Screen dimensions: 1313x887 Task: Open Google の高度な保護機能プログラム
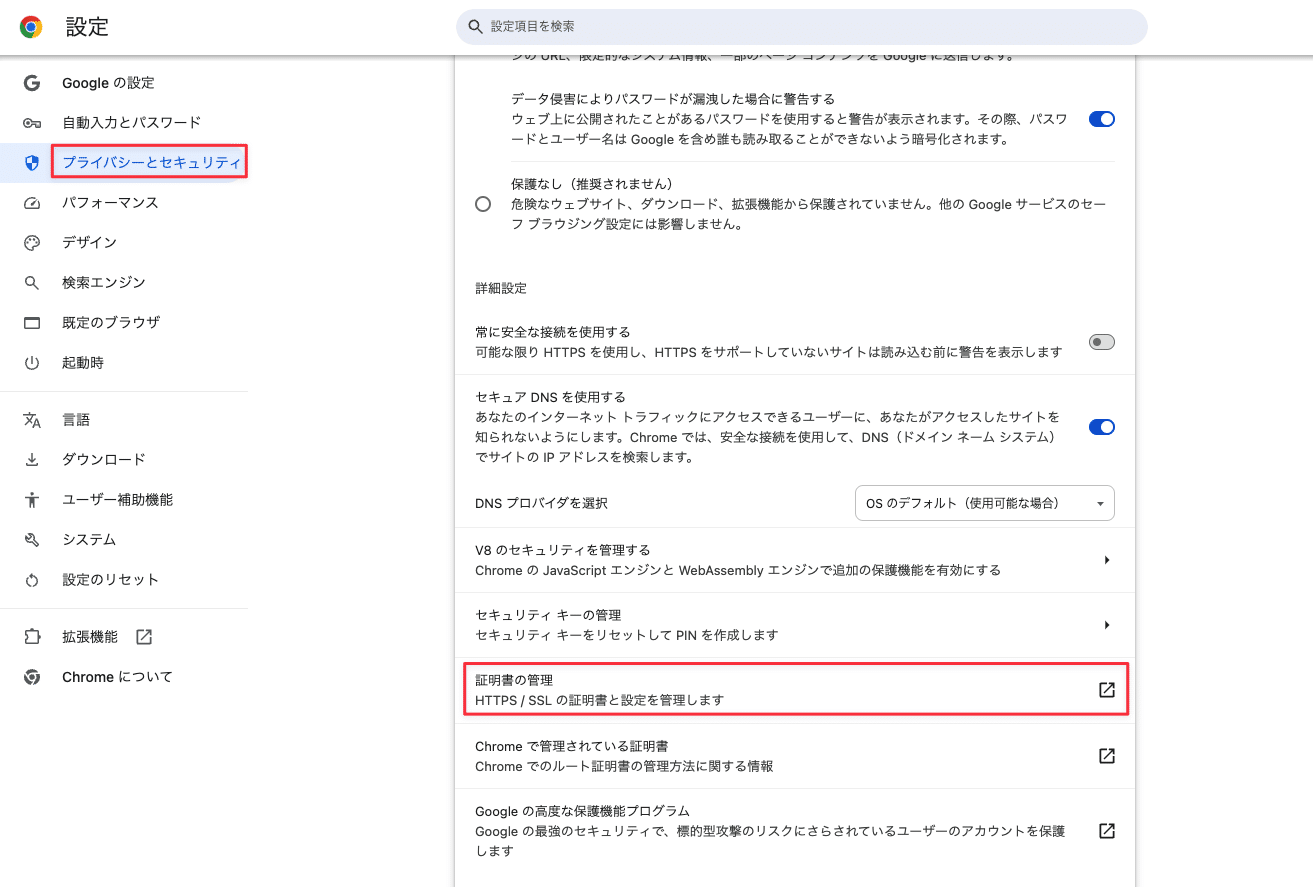point(1105,830)
